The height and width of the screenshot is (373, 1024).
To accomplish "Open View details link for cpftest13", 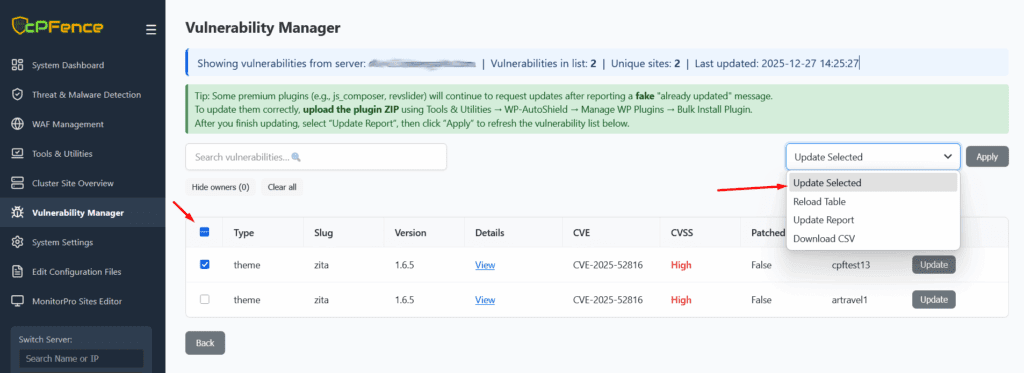I will pyautogui.click(x=485, y=265).
